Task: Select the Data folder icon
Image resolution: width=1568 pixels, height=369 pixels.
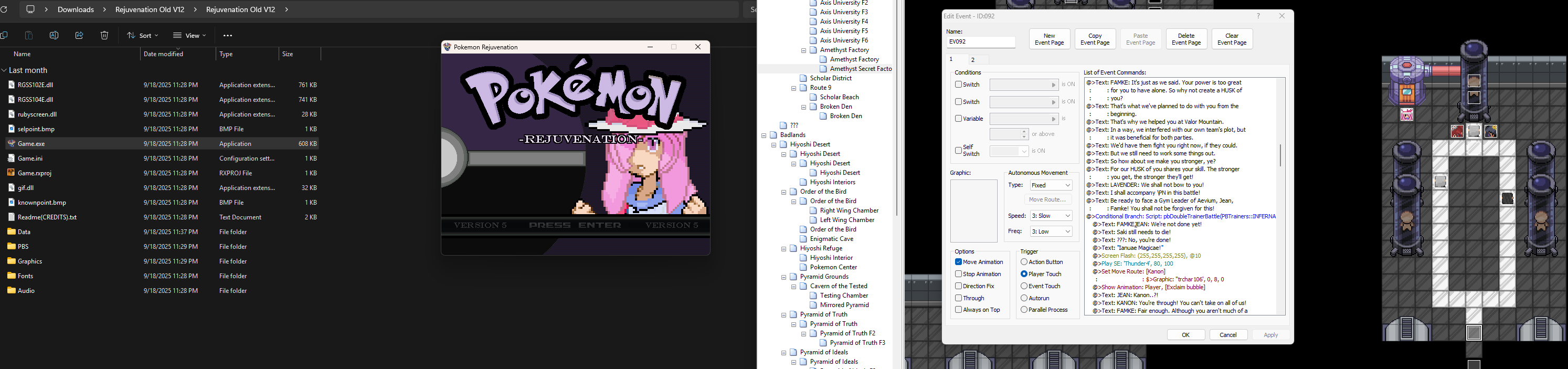Action: click(11, 232)
